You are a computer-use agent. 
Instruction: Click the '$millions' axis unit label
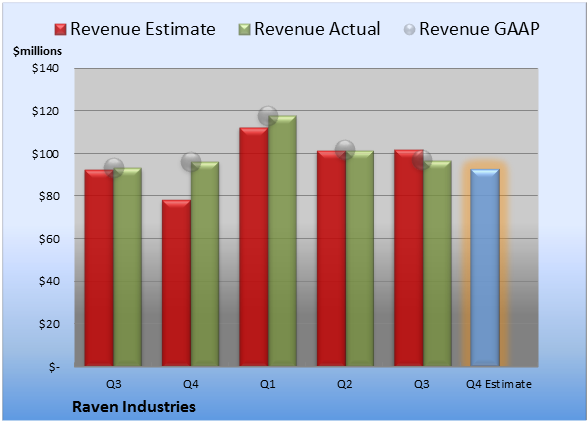tap(37, 51)
